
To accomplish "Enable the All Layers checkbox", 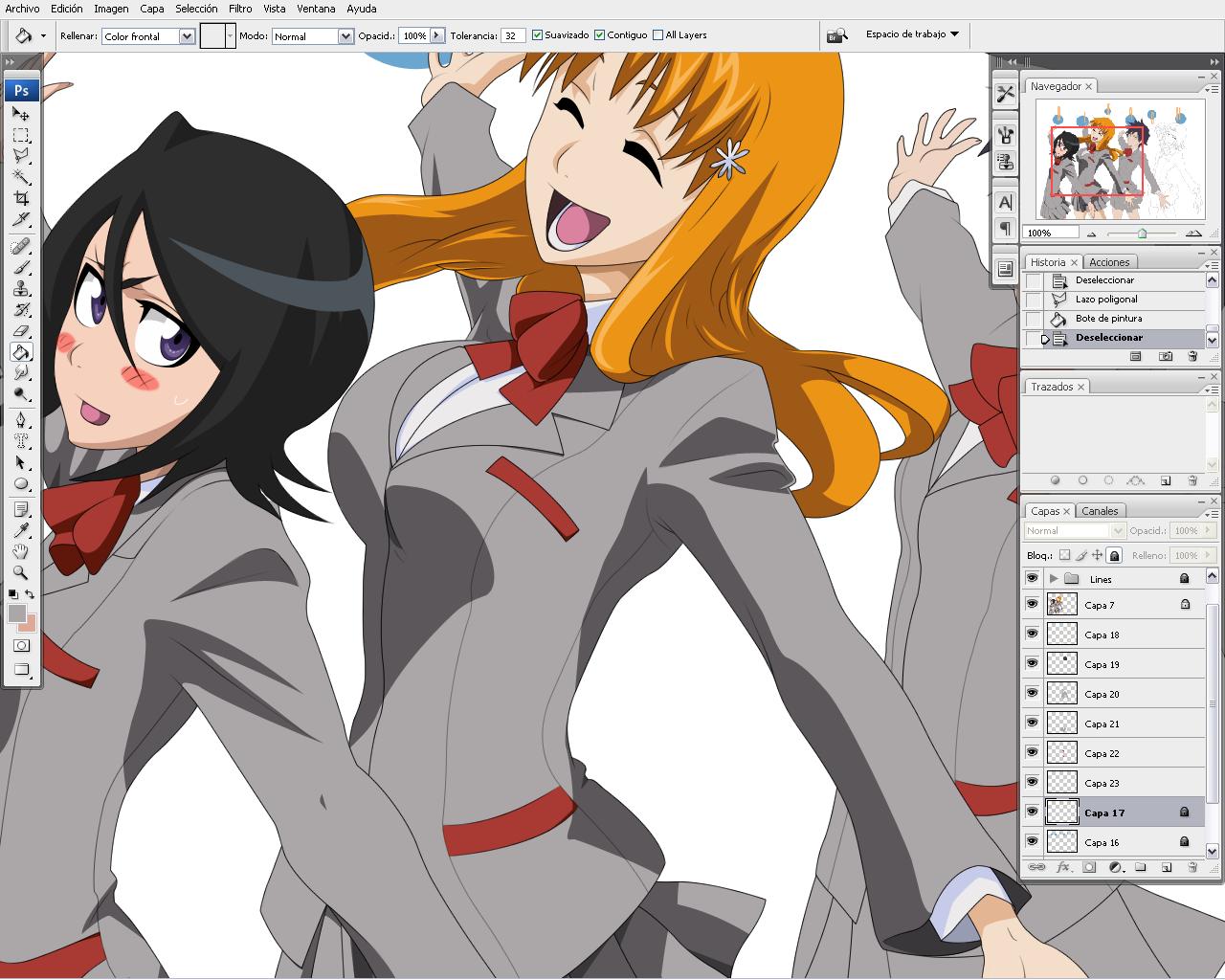I will point(657,34).
